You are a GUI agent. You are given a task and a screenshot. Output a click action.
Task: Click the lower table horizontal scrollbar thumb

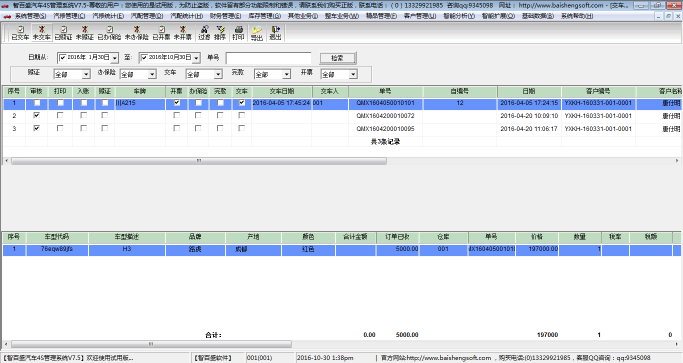pos(151,344)
